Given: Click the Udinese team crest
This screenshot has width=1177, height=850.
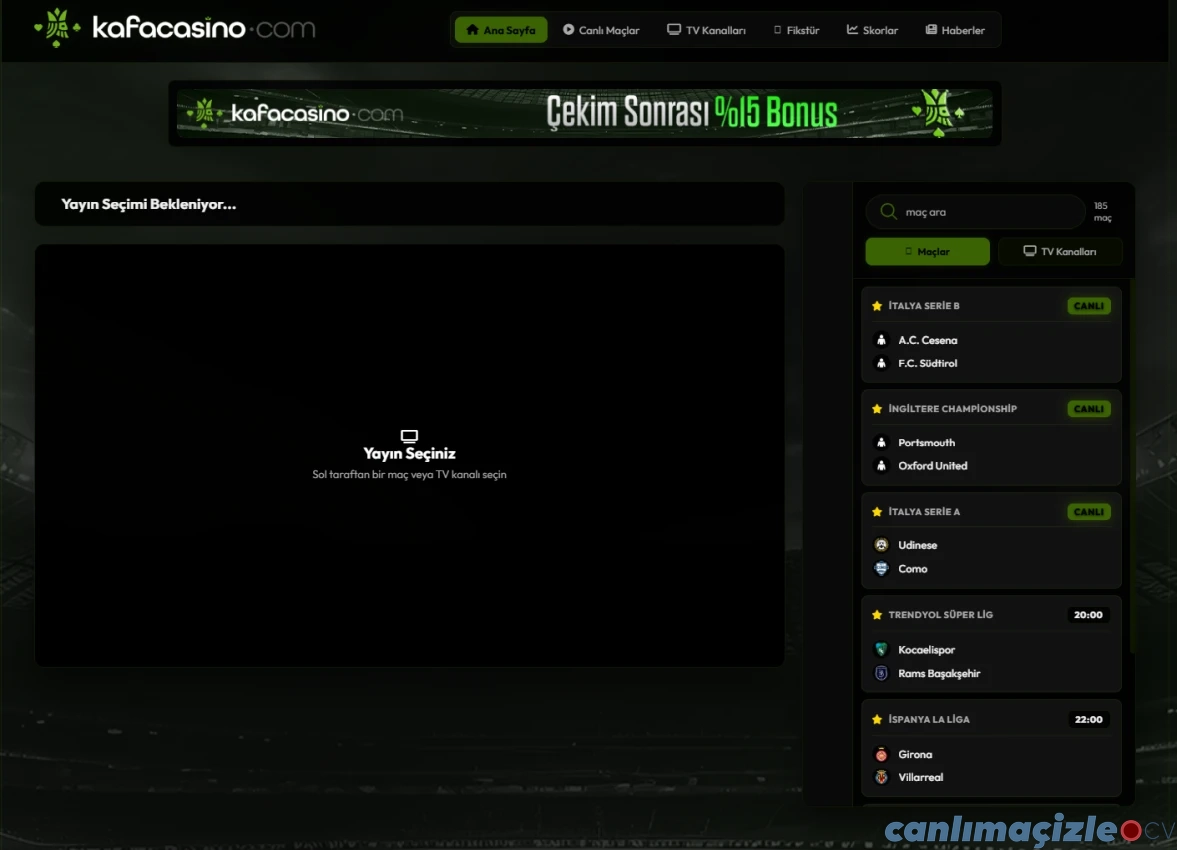Looking at the screenshot, I should click(x=880, y=544).
